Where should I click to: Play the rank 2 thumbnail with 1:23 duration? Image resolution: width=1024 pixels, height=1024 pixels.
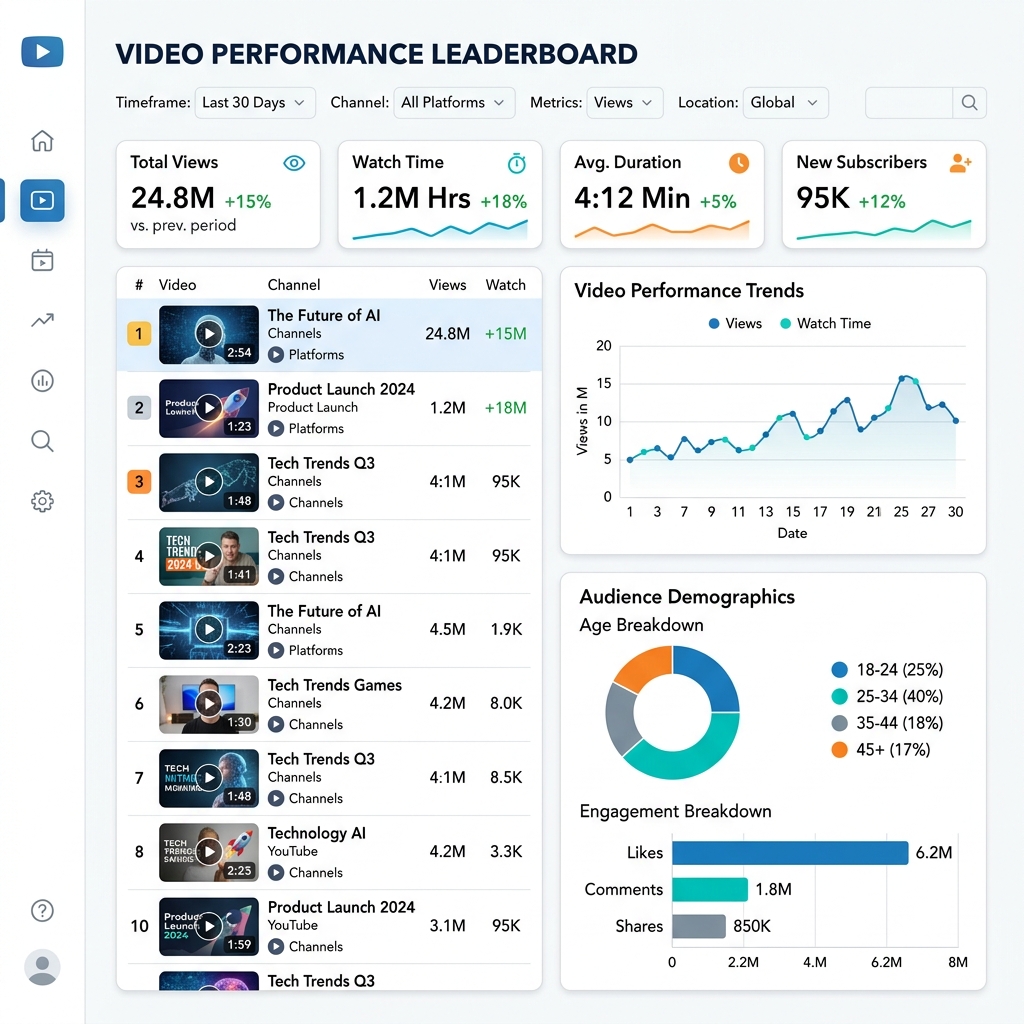tap(209, 408)
